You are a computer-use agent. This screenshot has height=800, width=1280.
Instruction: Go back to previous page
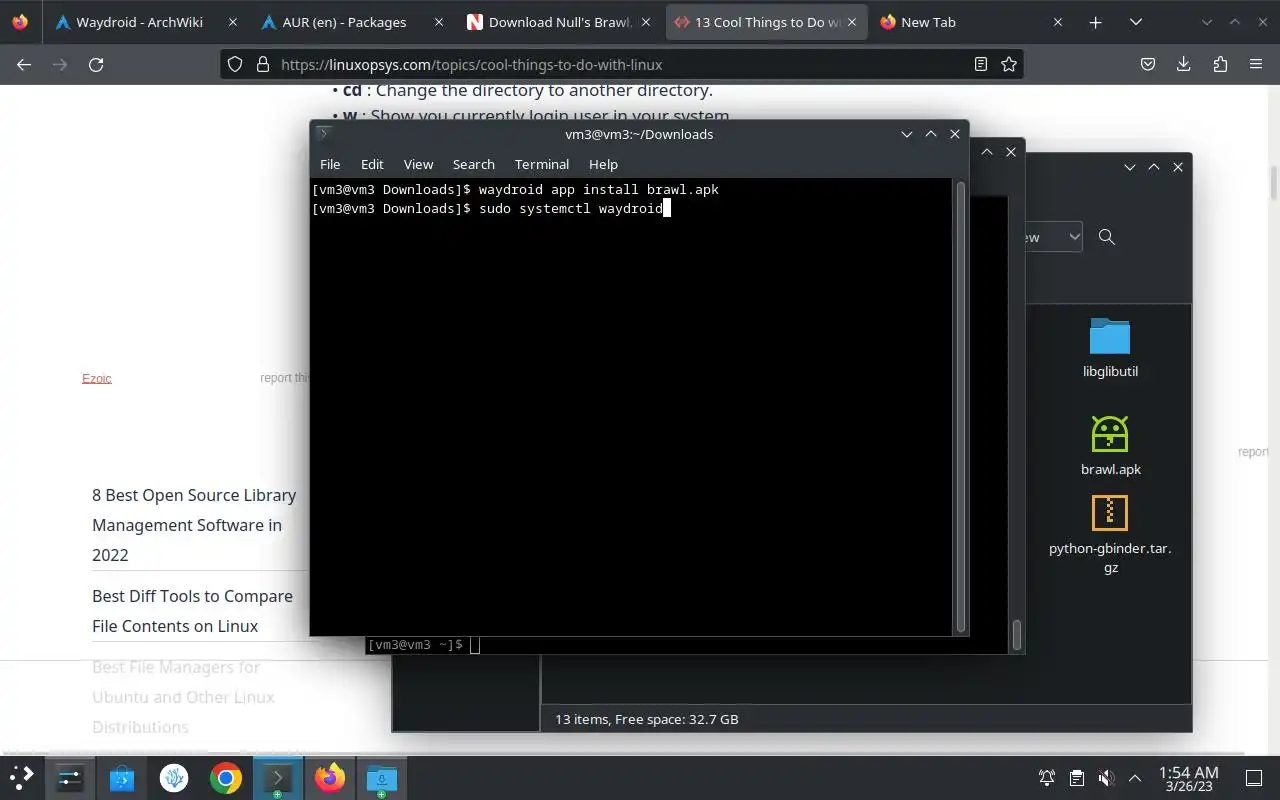coord(24,64)
